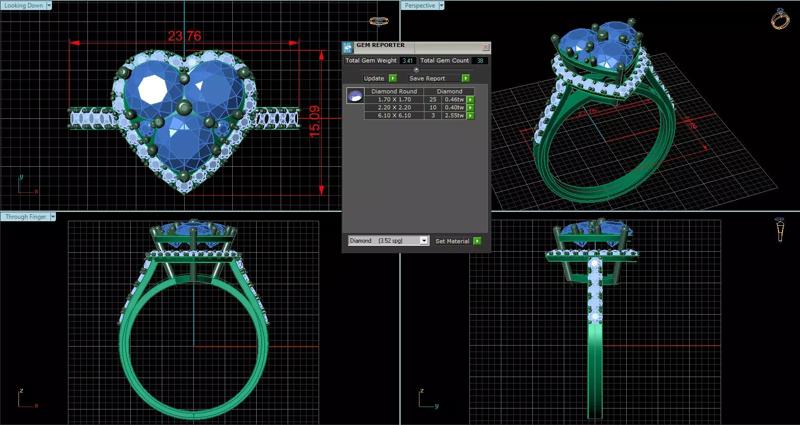The width and height of the screenshot is (800, 425).
Task: Click the slider handle below gem totals
Action: 416,70
